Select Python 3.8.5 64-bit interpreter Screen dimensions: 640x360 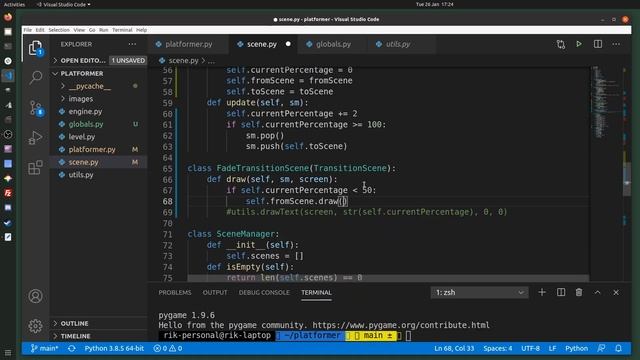point(114,348)
